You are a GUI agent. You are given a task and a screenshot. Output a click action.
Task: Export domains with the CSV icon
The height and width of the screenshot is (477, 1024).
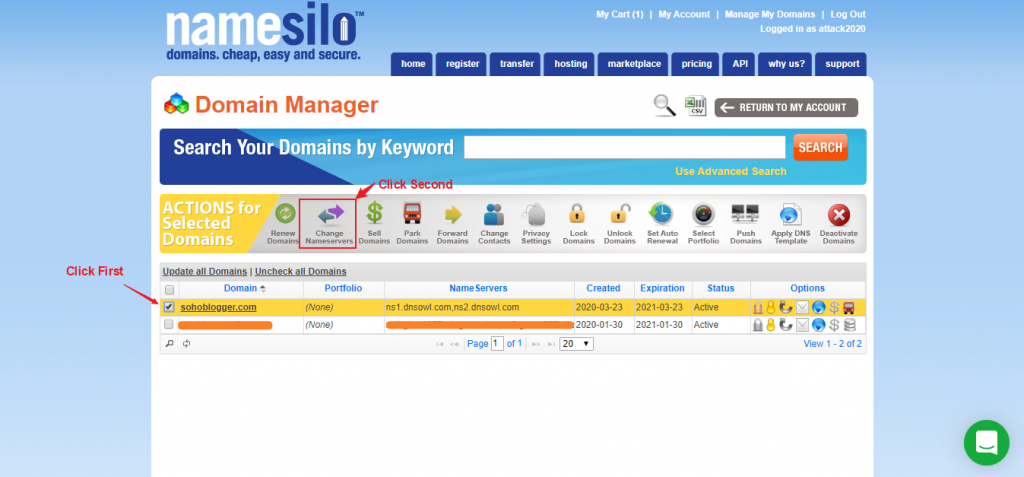pos(695,106)
